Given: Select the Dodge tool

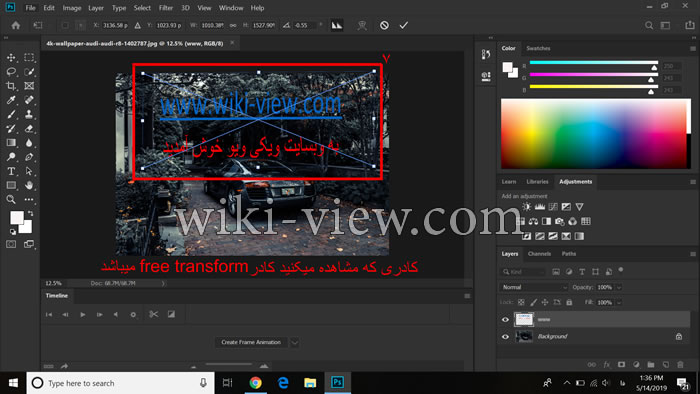Looking at the screenshot, I should pyautogui.click(x=11, y=157).
